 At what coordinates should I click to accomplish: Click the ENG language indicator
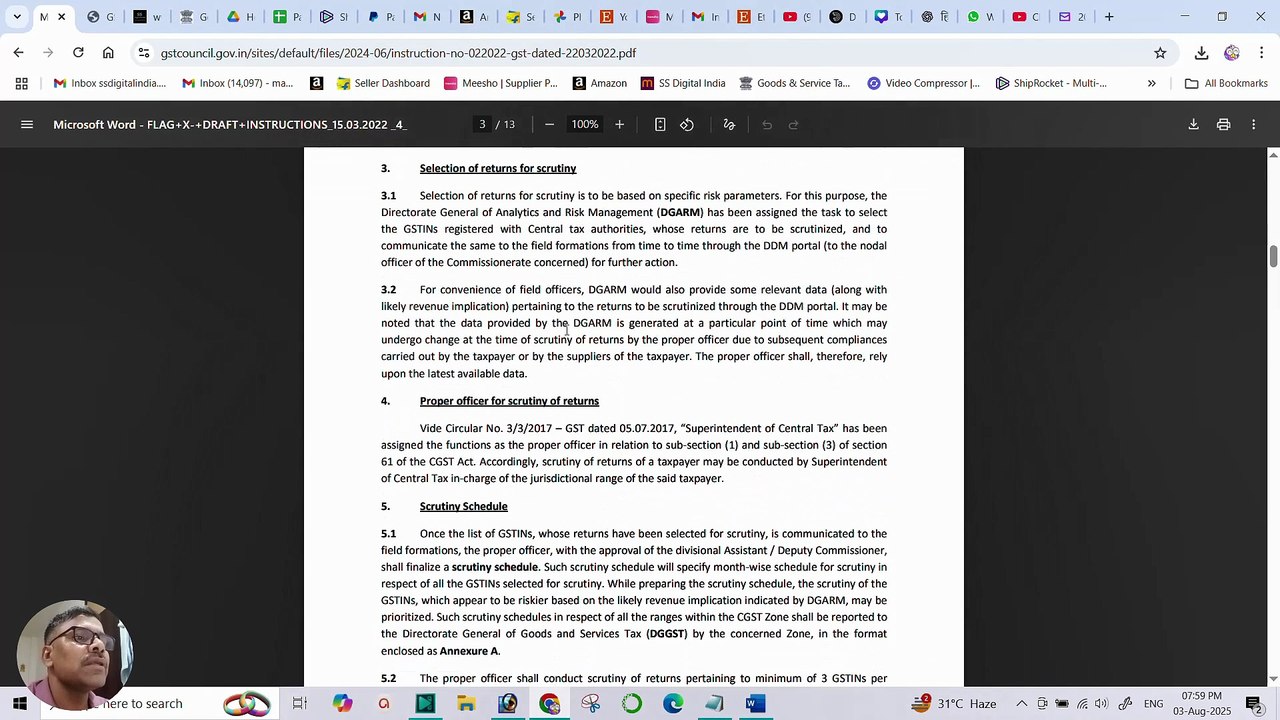tap(1153, 704)
